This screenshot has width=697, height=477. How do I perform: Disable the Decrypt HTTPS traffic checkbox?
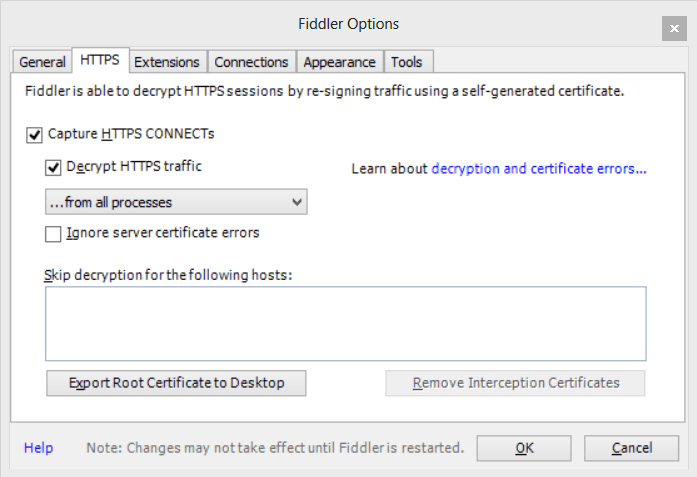(54, 168)
